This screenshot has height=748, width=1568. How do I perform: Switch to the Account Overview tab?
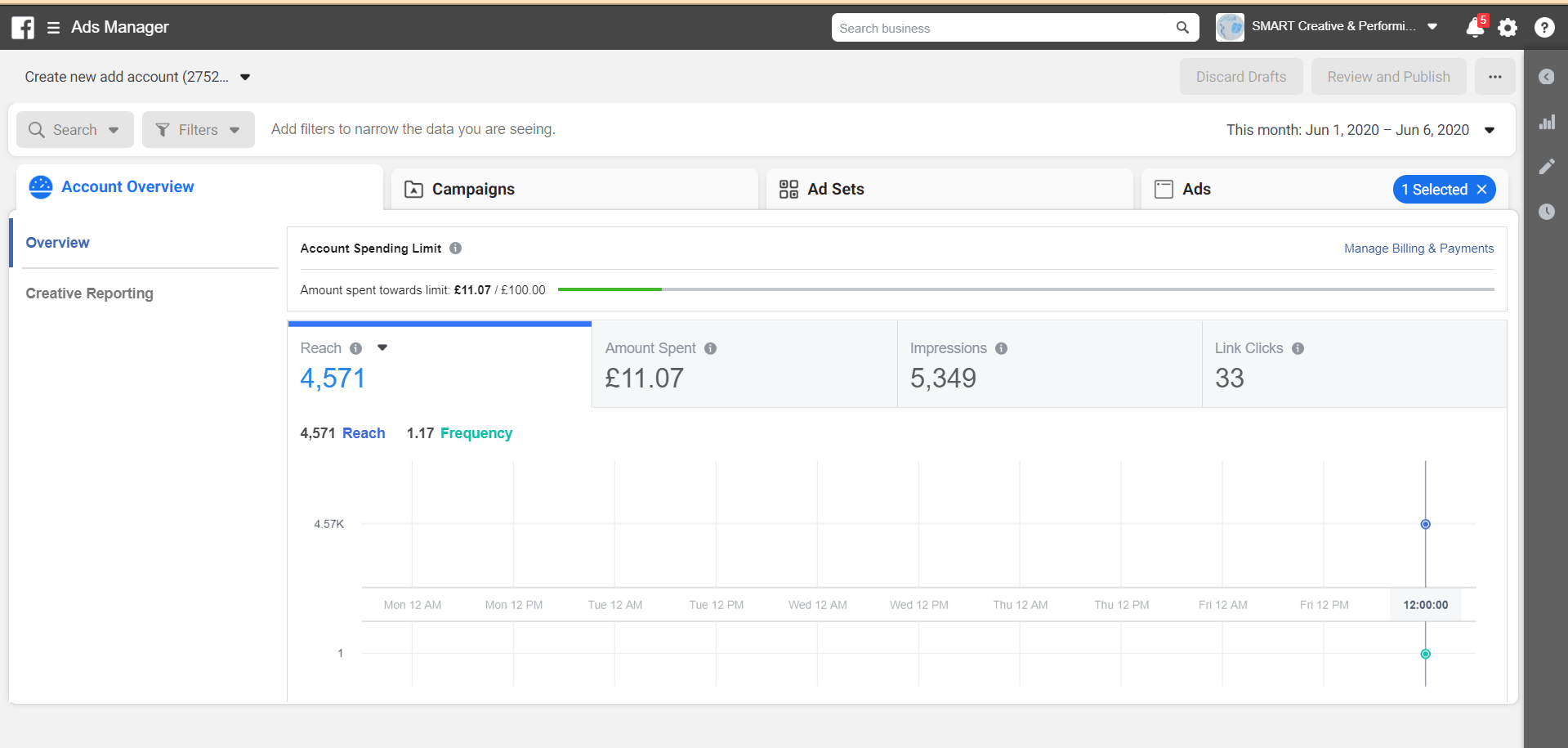pyautogui.click(x=199, y=187)
